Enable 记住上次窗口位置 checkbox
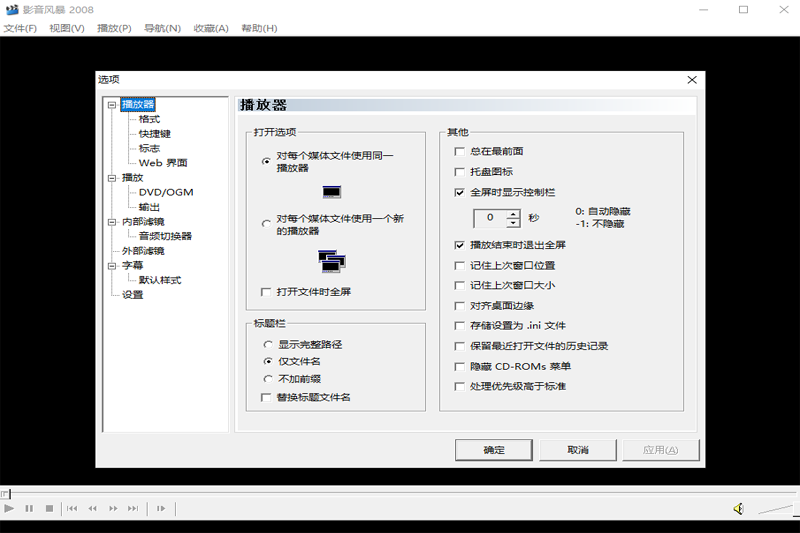Viewport: 800px width, 533px height. point(459,266)
